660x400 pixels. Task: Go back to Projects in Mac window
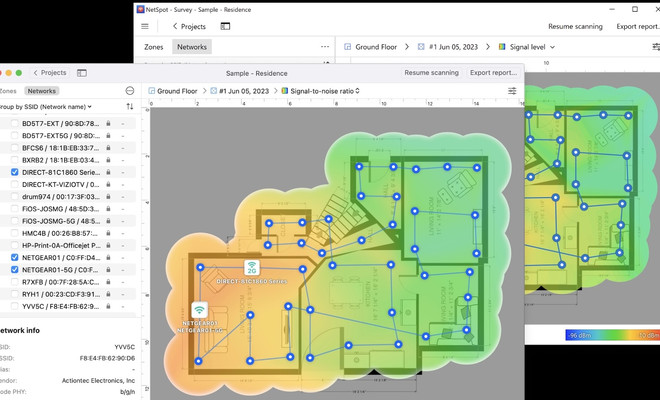coord(50,72)
